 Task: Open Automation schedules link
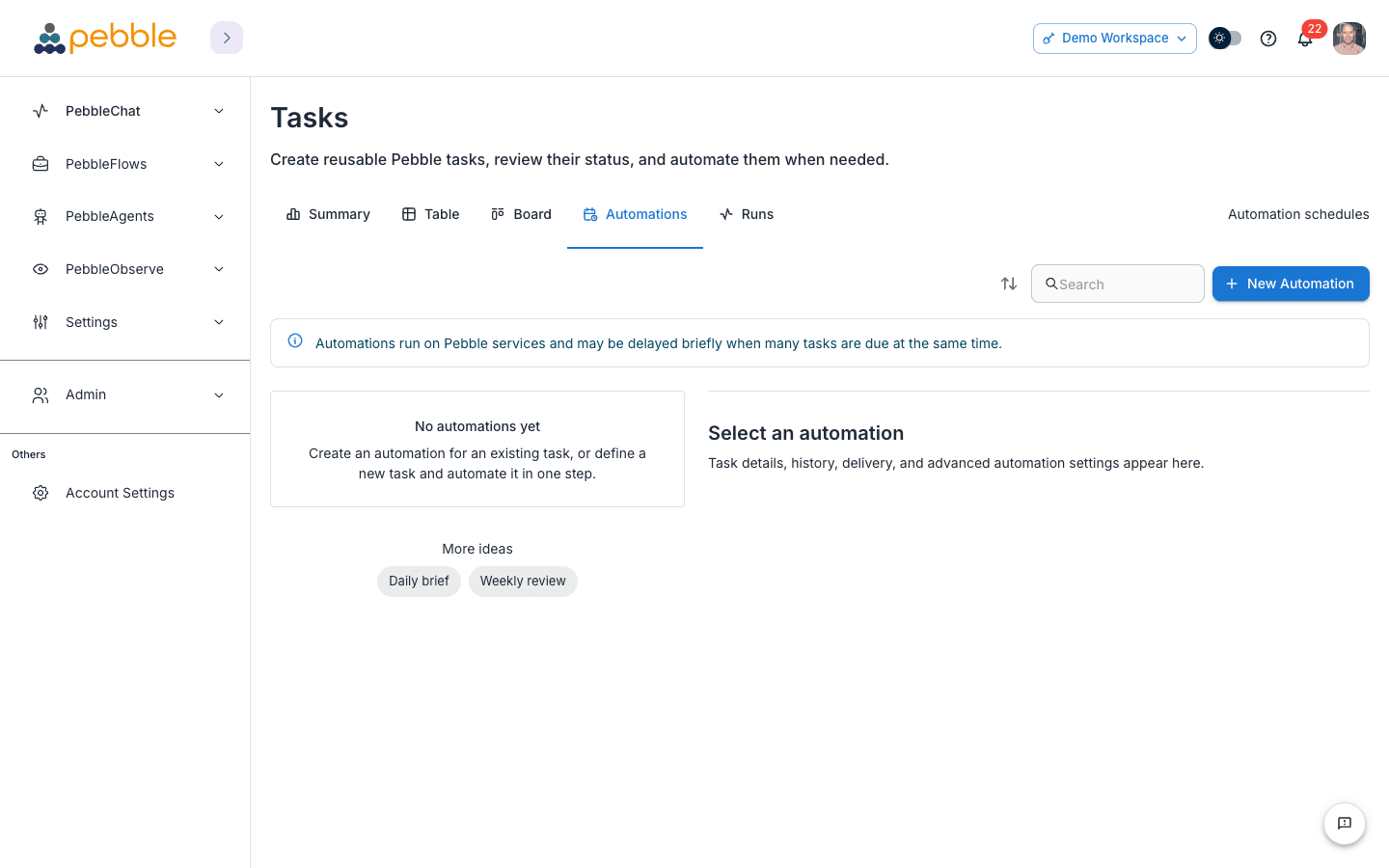coord(1298,214)
